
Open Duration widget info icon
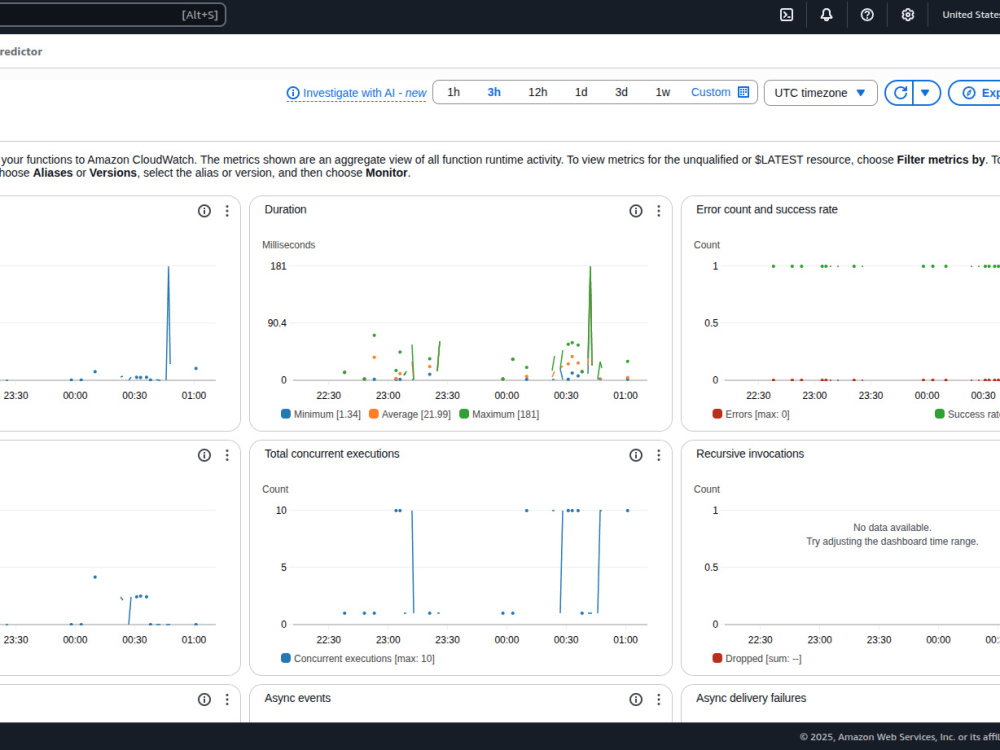[x=636, y=210]
